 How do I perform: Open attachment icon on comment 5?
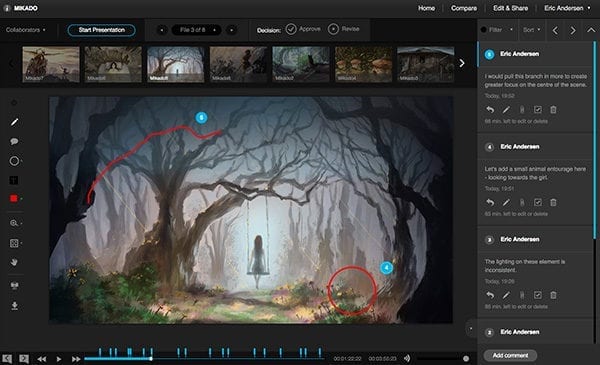pos(522,110)
